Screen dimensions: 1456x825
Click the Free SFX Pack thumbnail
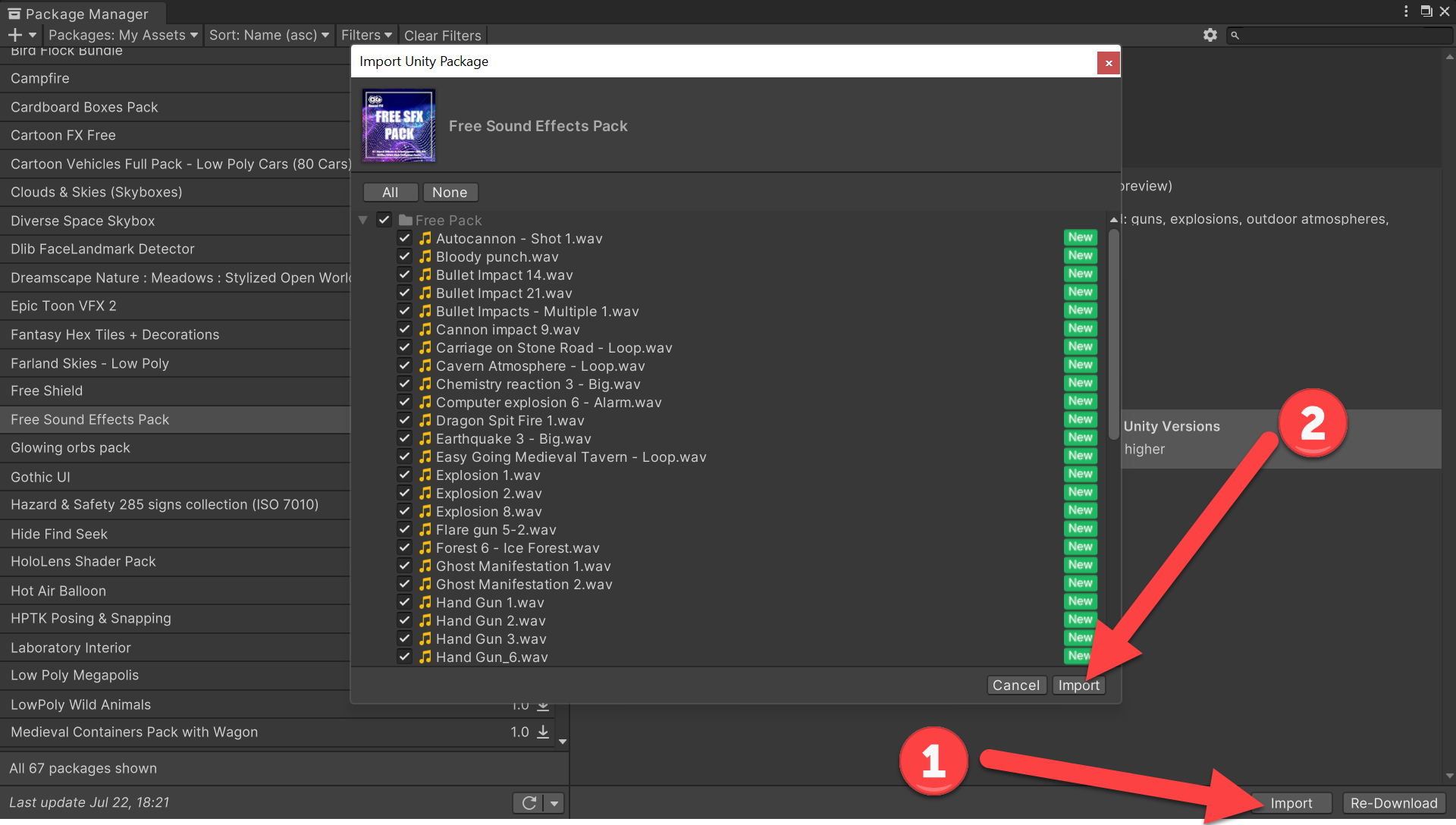[x=399, y=126]
